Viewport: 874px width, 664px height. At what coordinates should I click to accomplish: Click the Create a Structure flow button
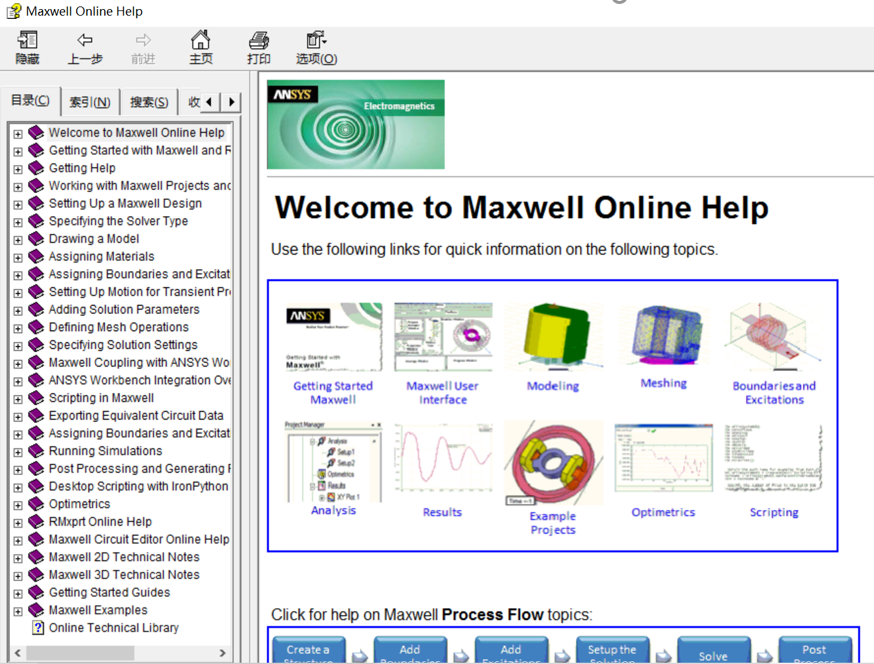(309, 650)
